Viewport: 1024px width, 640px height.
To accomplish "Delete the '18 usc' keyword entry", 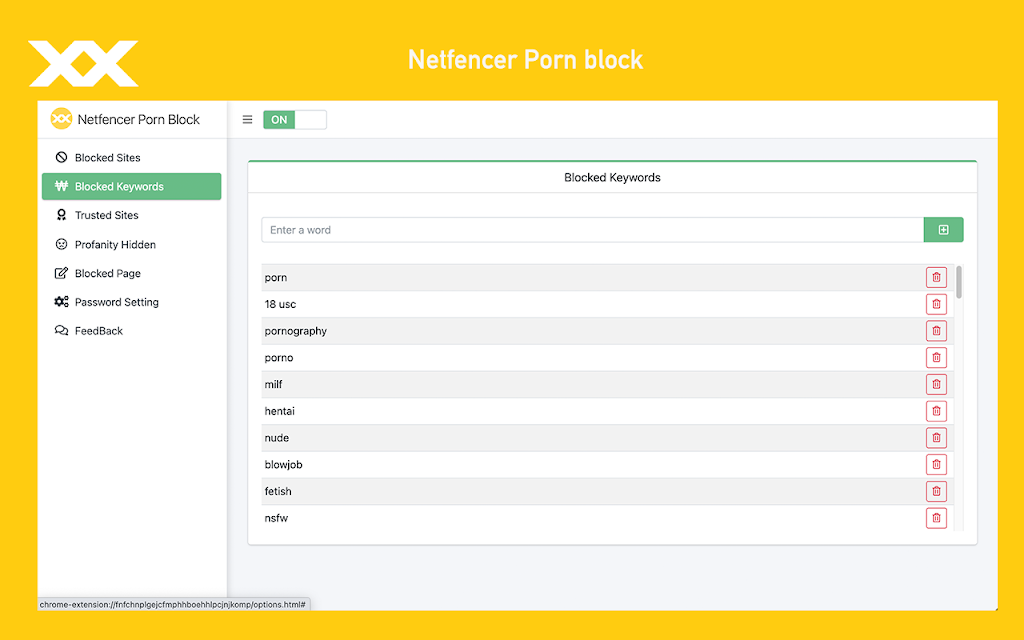I will click(x=936, y=304).
